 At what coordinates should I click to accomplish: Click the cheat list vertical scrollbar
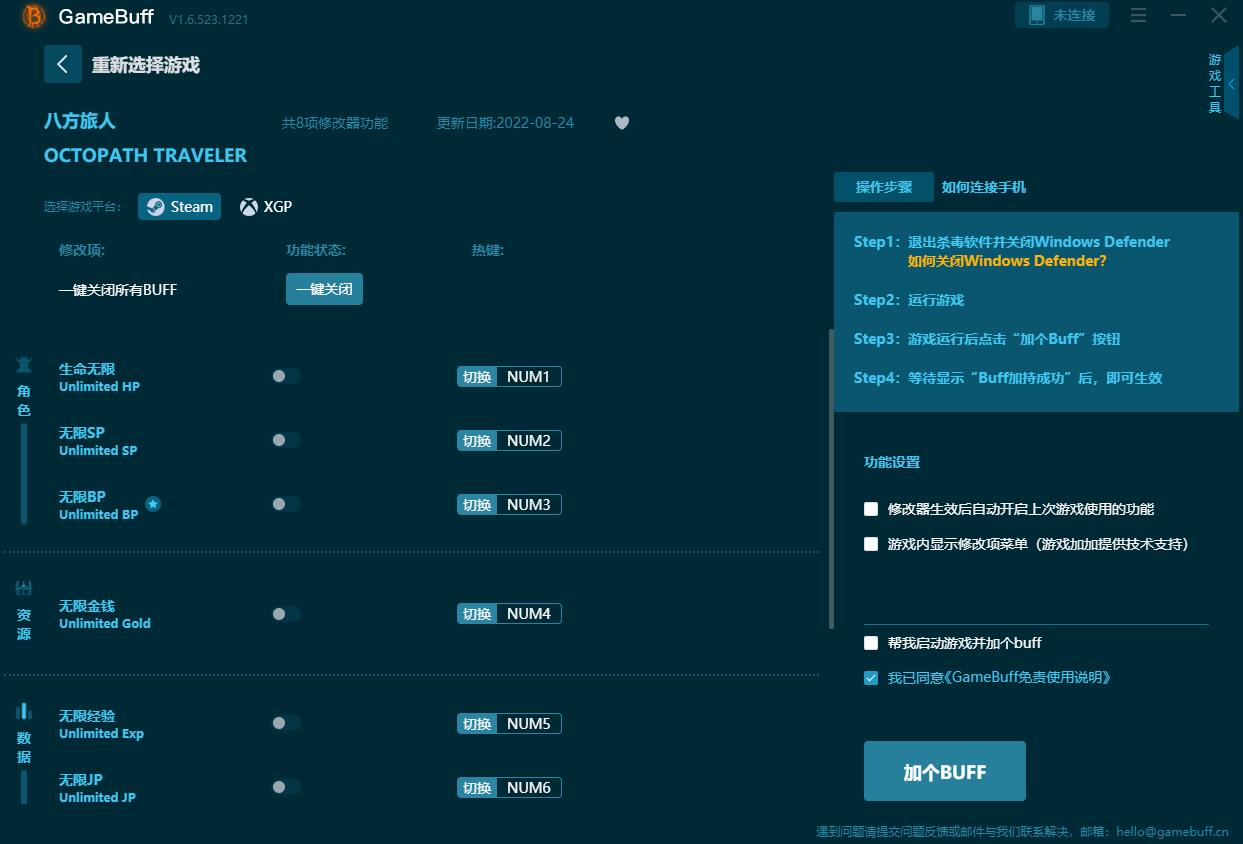click(830, 480)
